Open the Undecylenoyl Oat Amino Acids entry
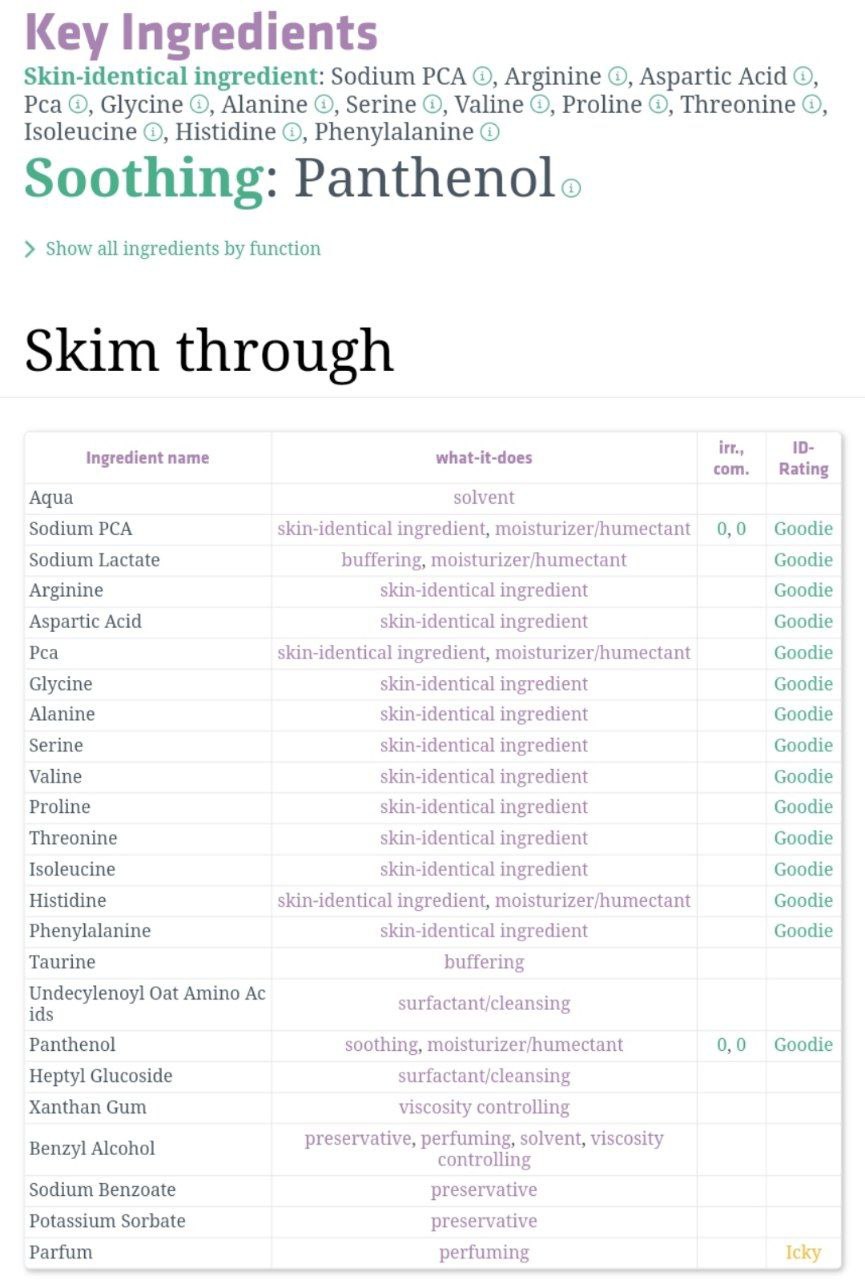The image size is (865, 1280). pyautogui.click(x=147, y=1003)
